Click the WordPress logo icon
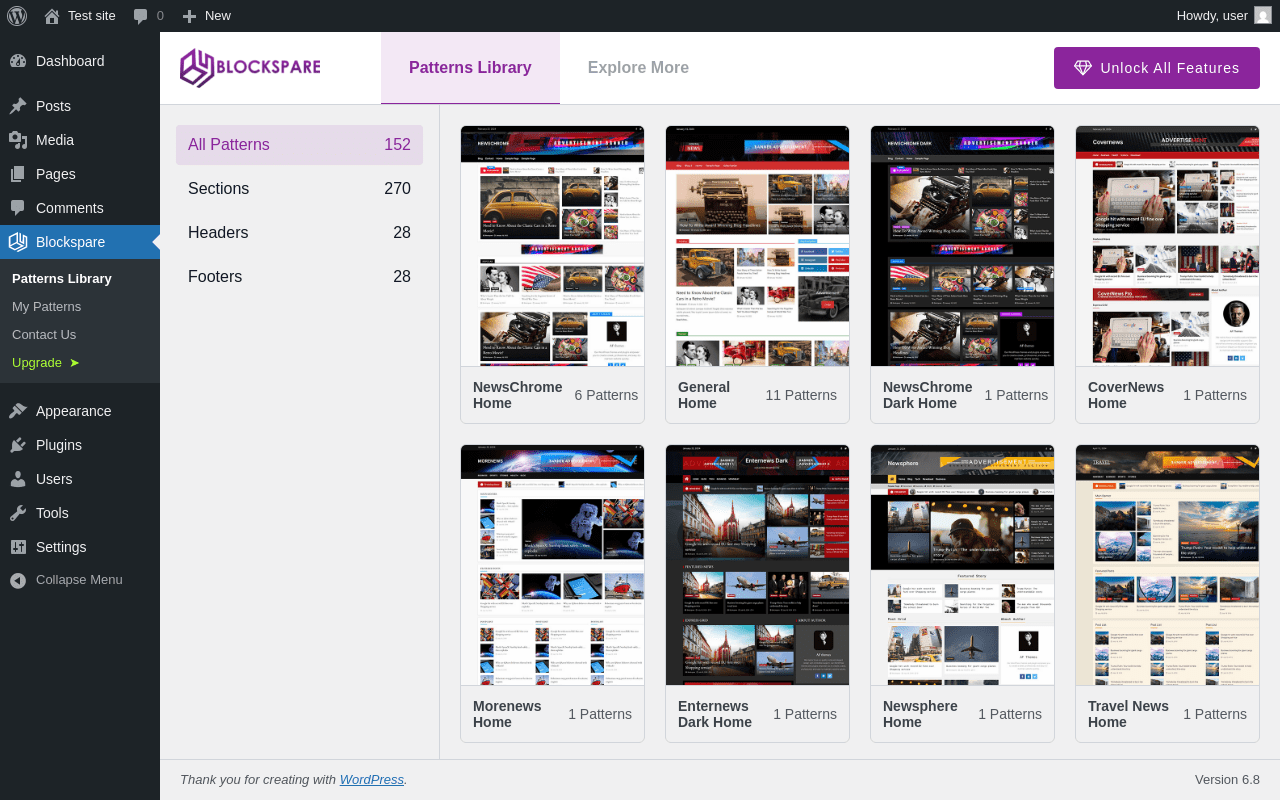1280x800 pixels. 16,16
